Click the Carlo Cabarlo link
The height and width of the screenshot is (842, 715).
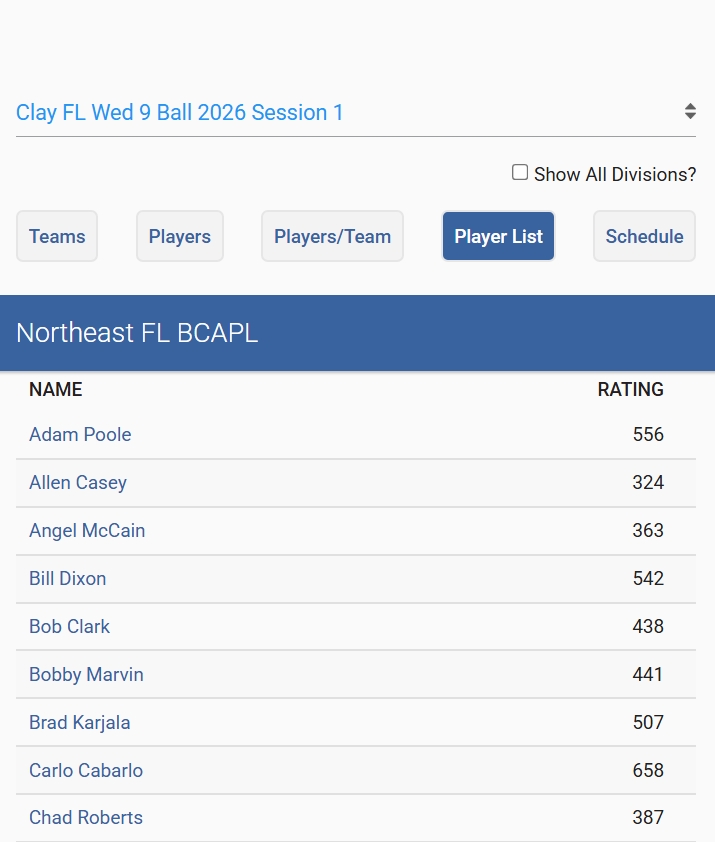86,771
